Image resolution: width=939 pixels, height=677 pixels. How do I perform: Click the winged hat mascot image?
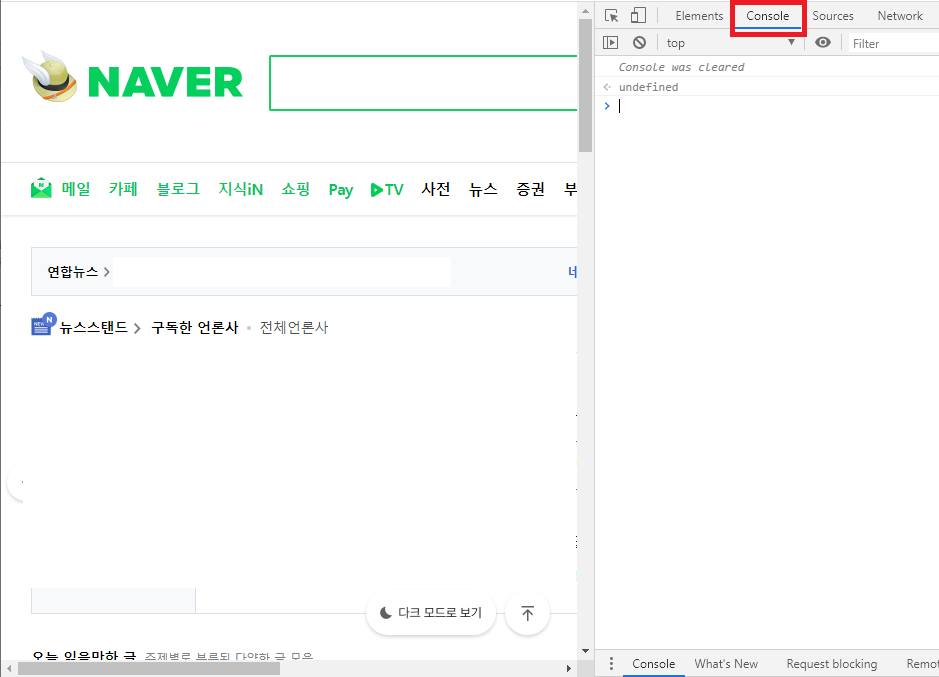pos(50,77)
